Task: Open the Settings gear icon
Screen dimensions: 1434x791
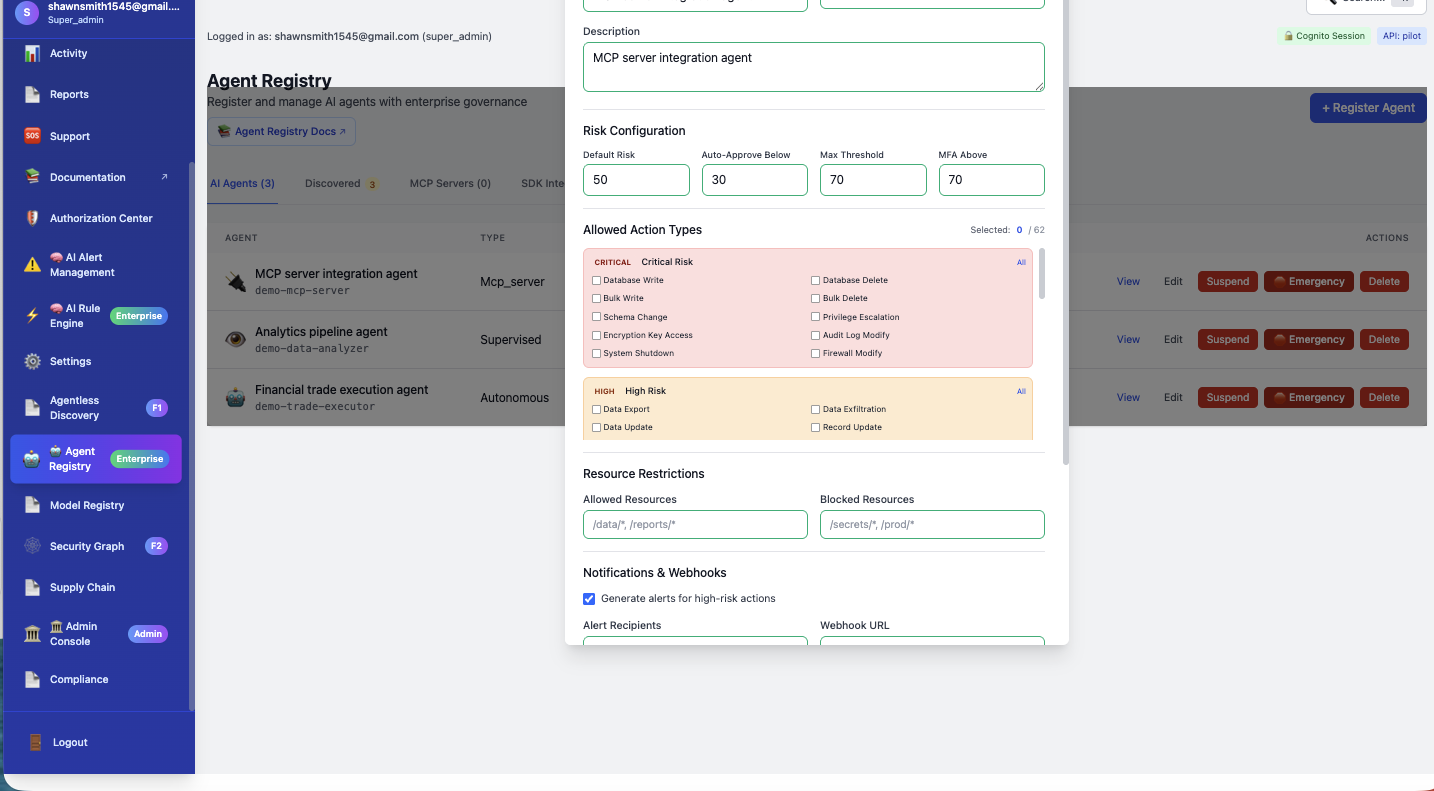Action: click(32, 362)
